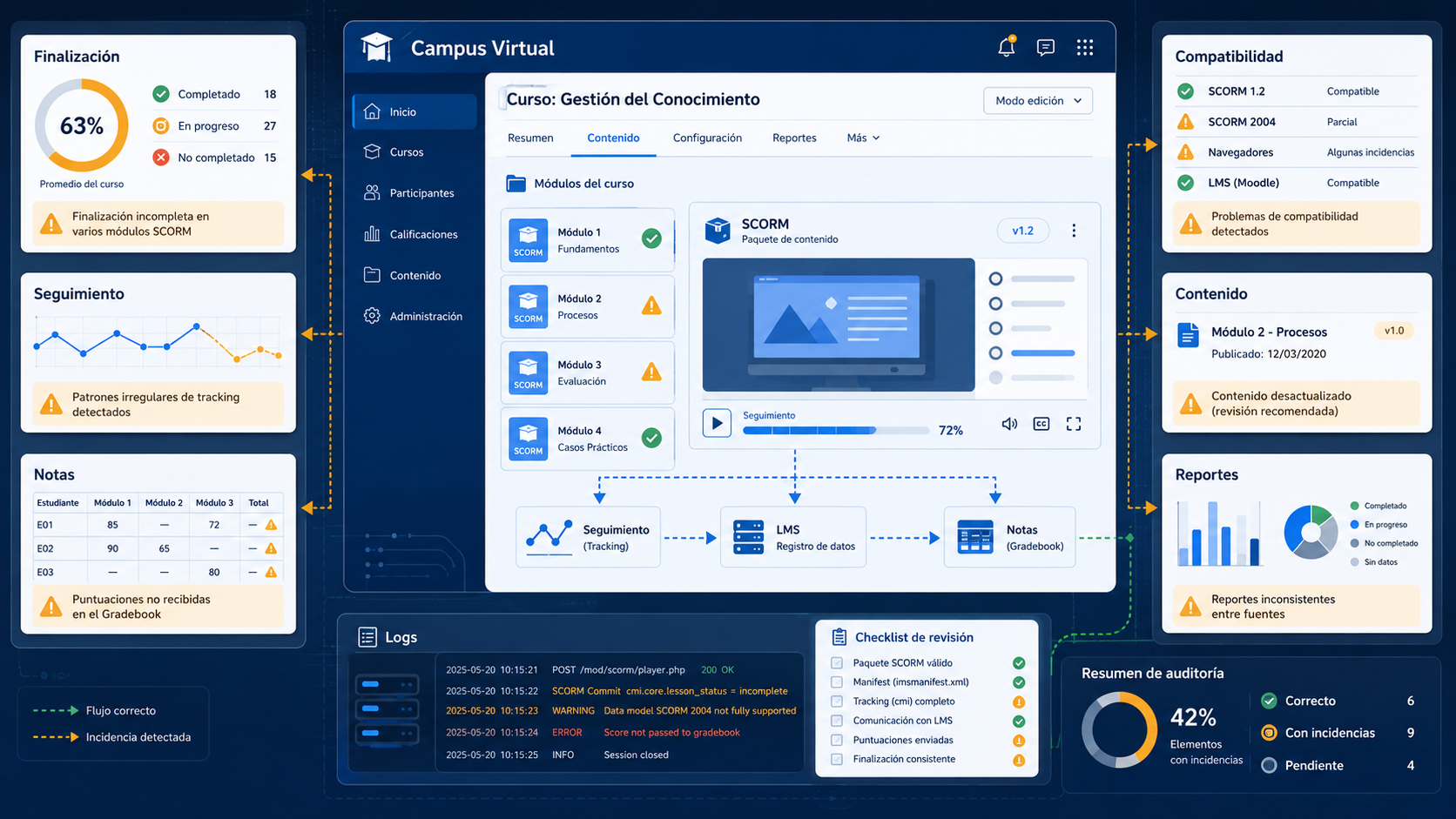Viewport: 1456px width, 819px height.
Task: Click Módulo 4 green check icon
Action: coord(651,438)
